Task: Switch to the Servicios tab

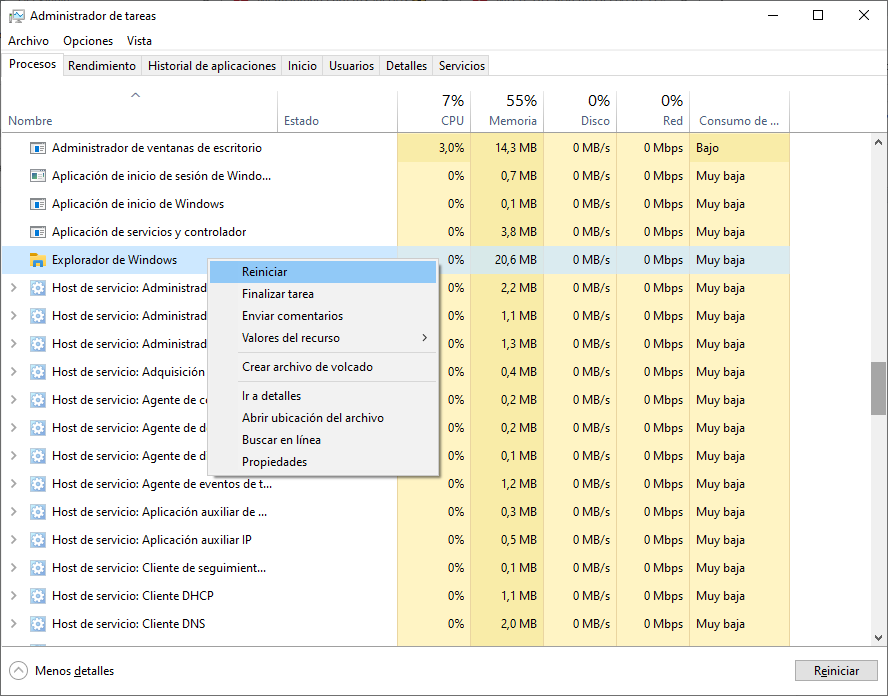Action: point(462,66)
